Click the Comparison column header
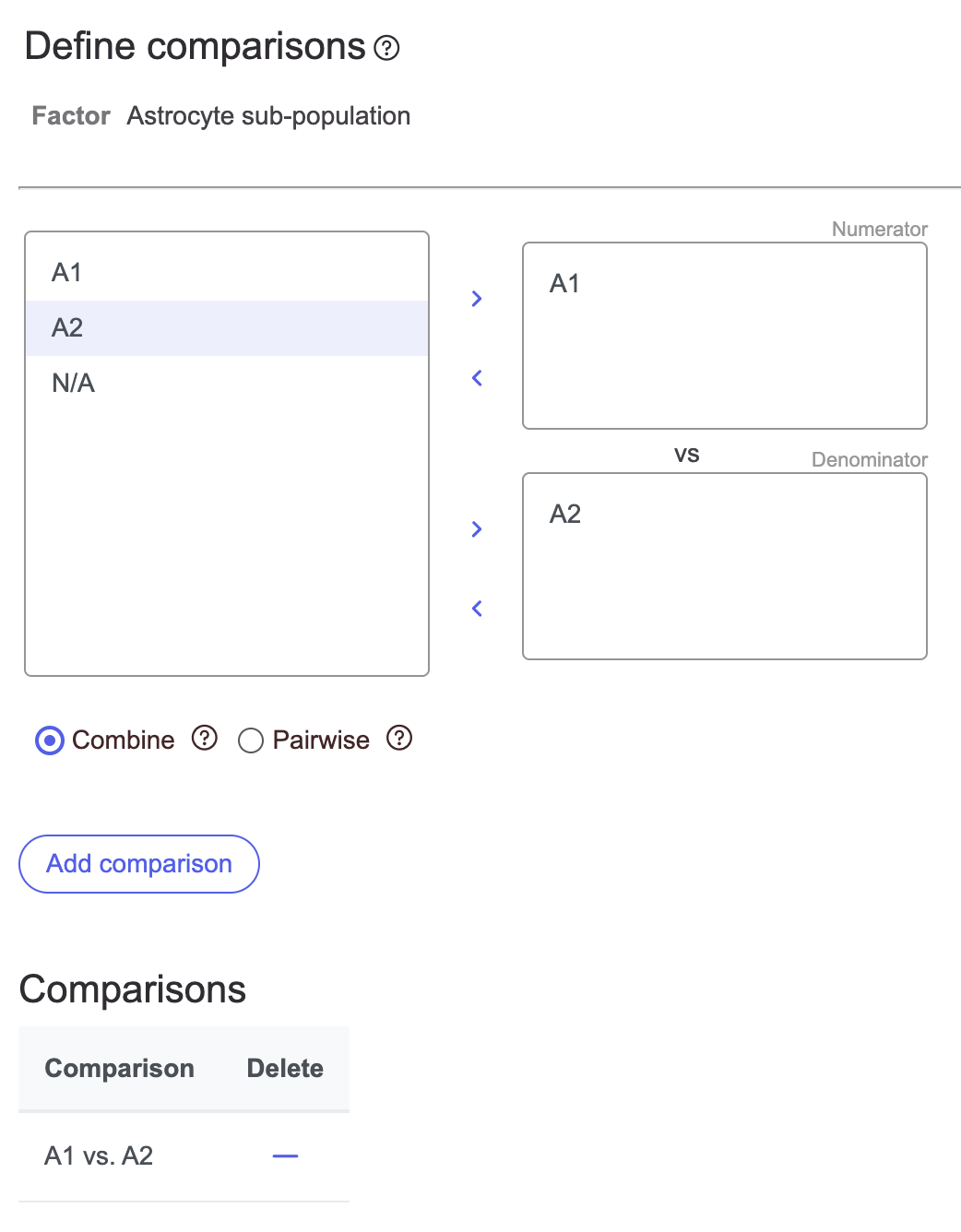The image size is (961, 1232). (120, 1069)
